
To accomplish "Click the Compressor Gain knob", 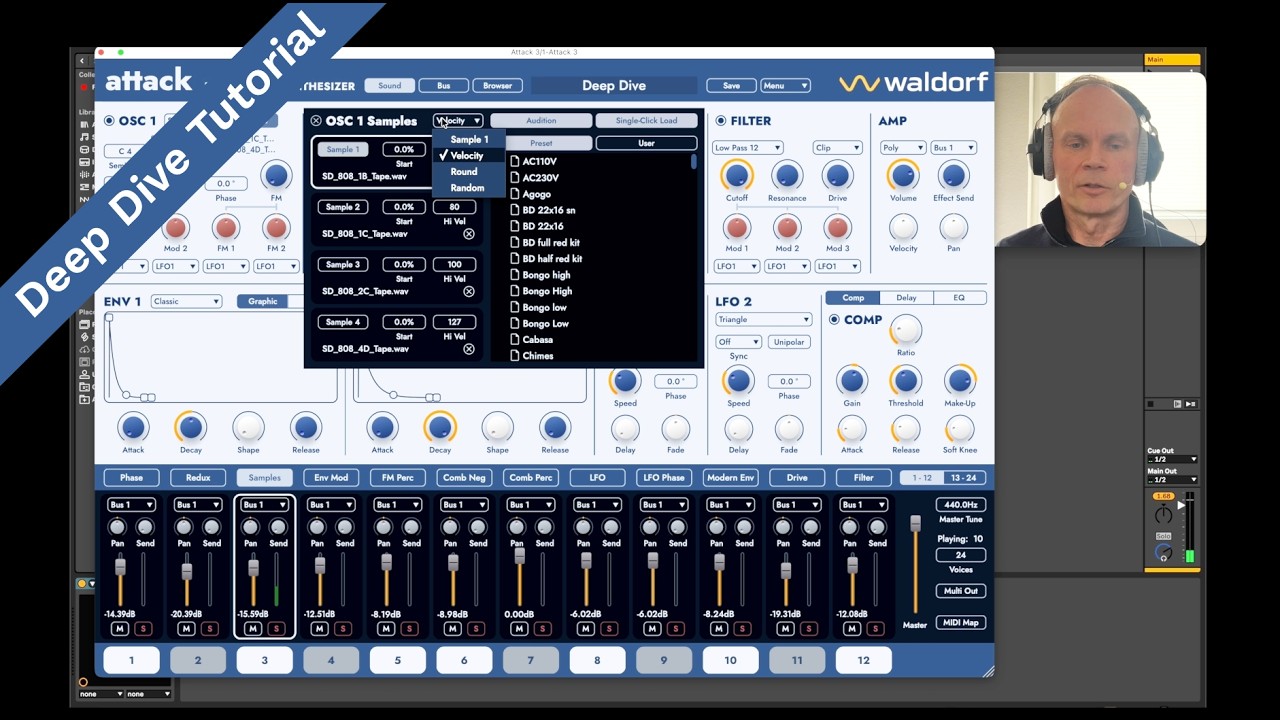I will pos(852,380).
